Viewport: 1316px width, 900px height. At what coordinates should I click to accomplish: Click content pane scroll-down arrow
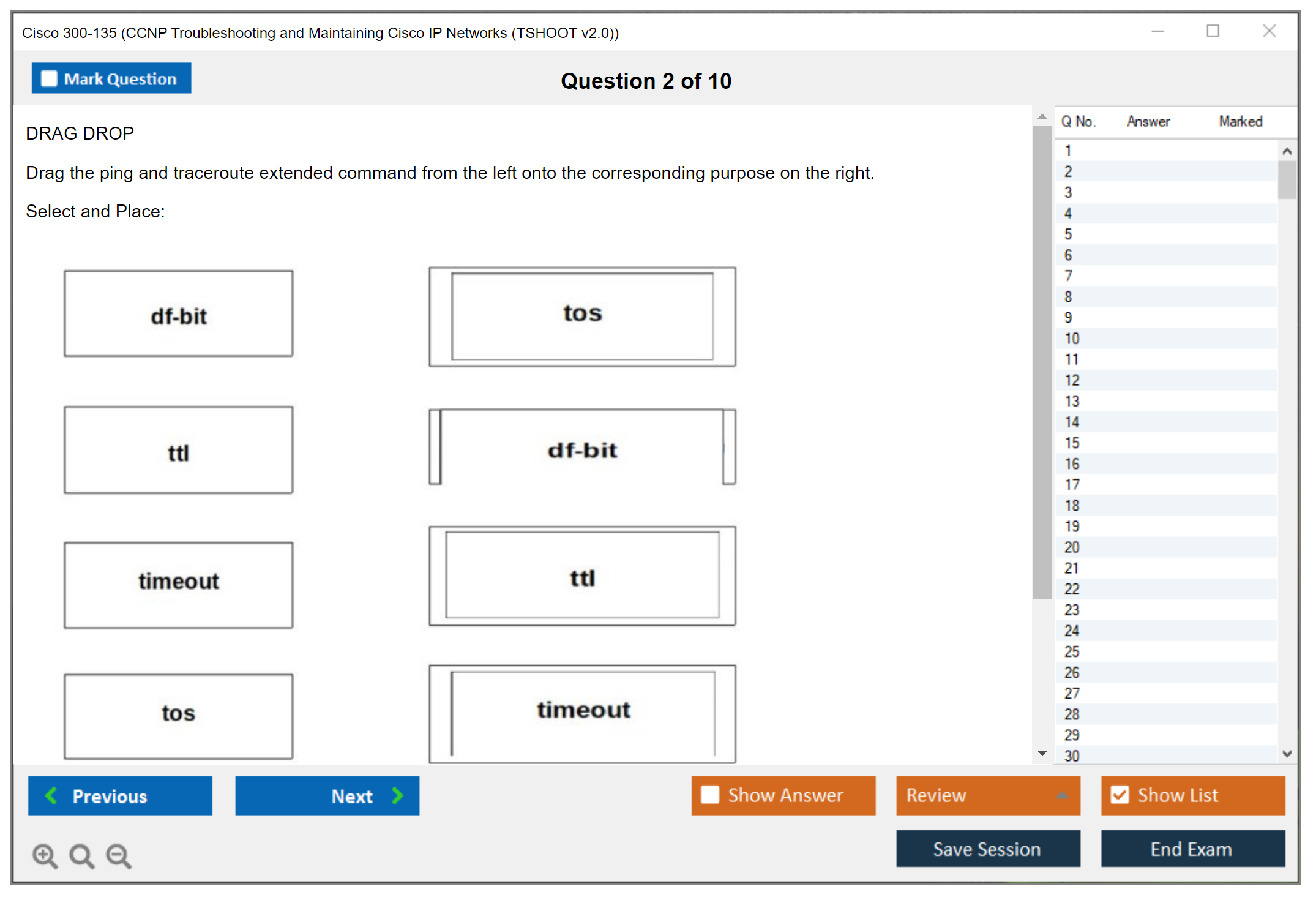(1042, 753)
